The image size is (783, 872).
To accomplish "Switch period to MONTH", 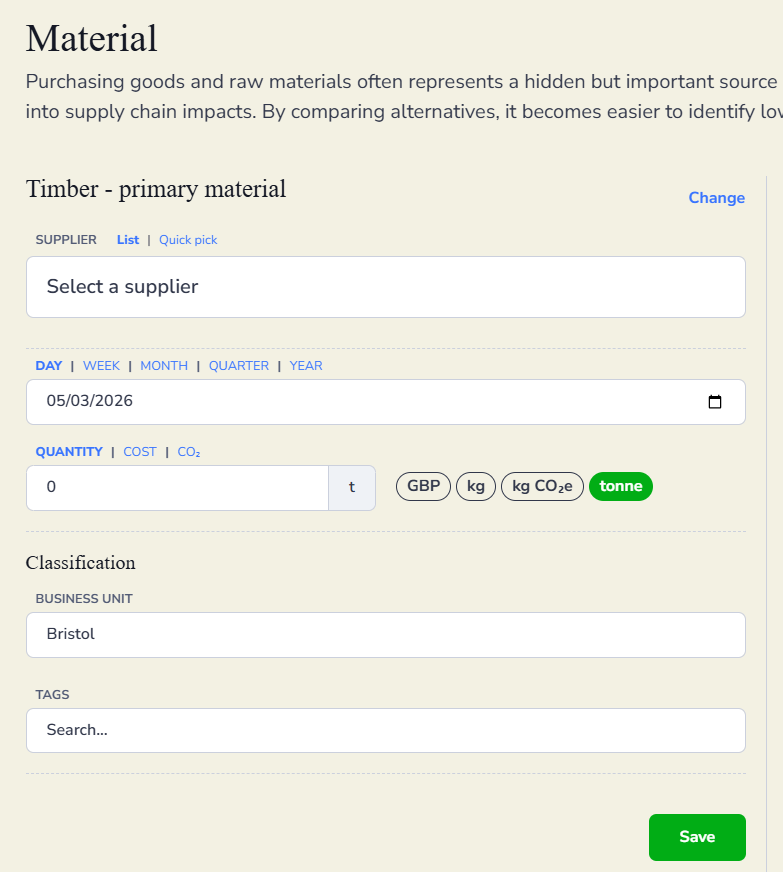I will 164,366.
